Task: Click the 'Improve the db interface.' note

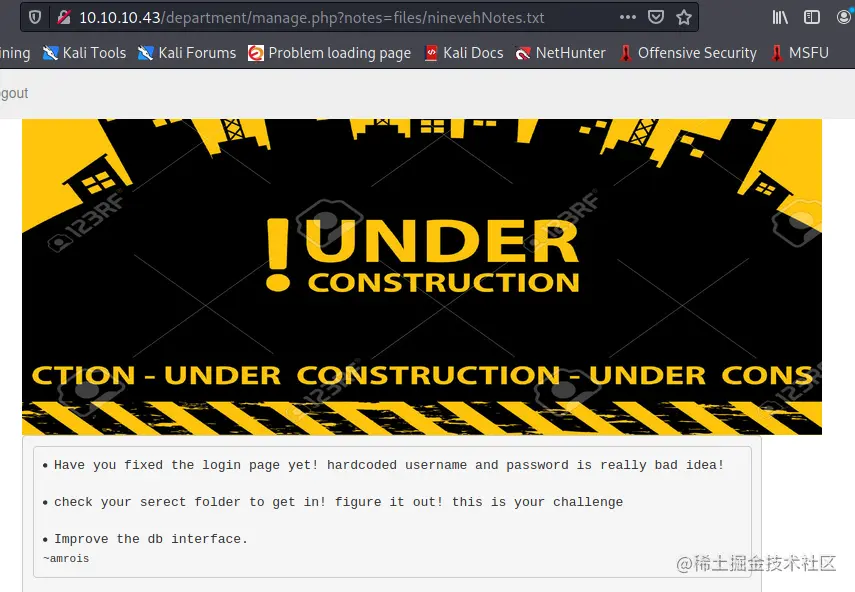Action: 150,539
